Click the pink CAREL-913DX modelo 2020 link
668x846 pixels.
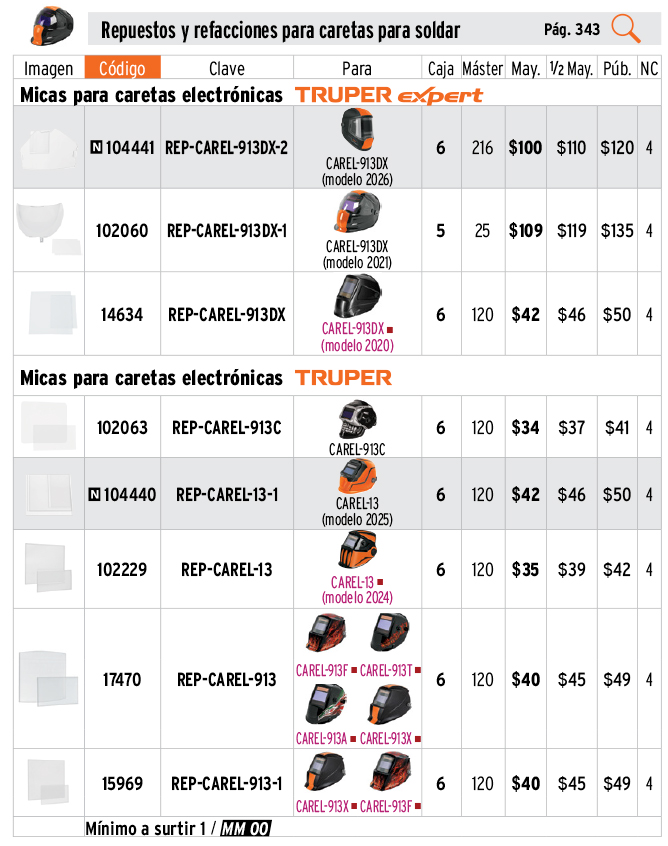coord(357,337)
